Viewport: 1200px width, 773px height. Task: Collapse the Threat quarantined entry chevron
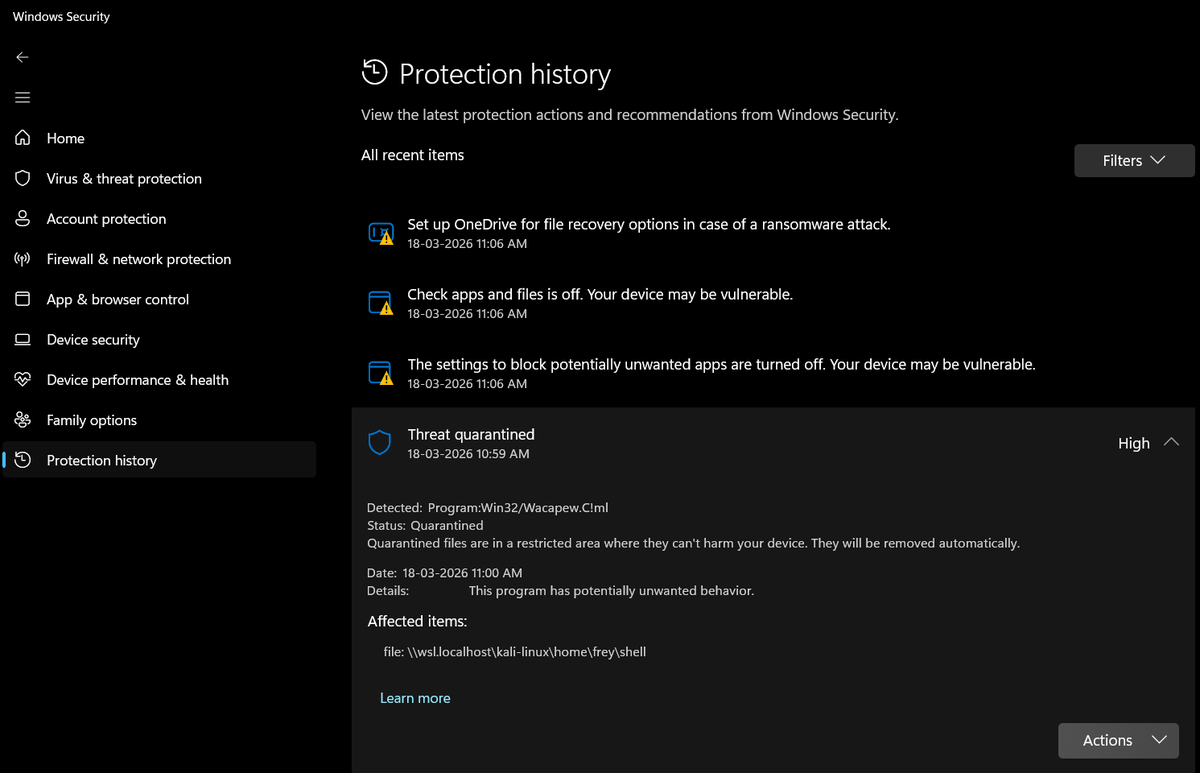(1171, 442)
